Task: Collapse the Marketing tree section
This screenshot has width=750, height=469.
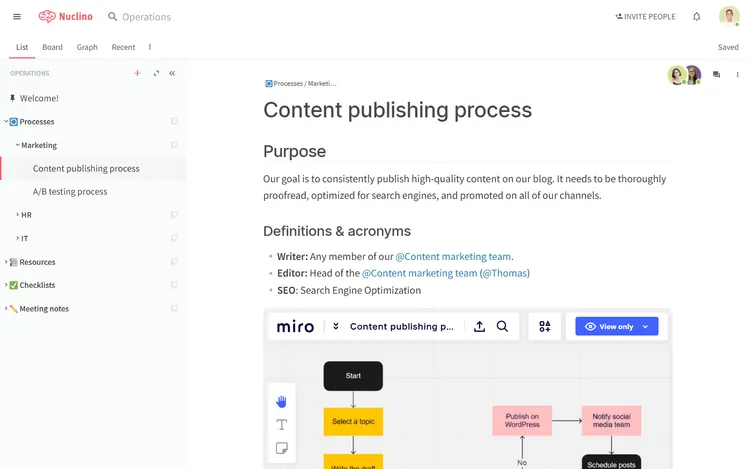Action: 18,145
